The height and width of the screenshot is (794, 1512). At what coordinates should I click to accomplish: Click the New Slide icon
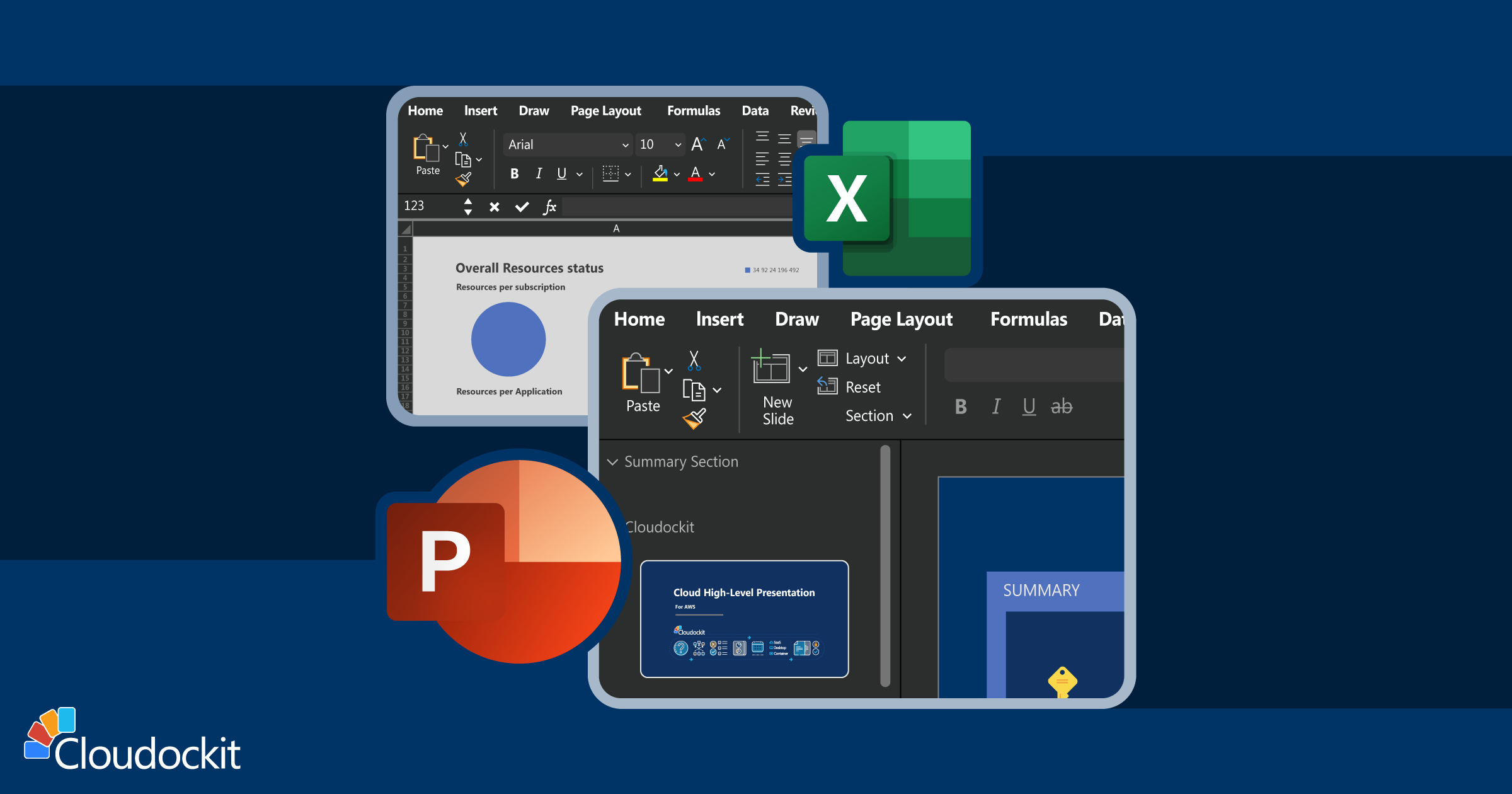point(770,365)
